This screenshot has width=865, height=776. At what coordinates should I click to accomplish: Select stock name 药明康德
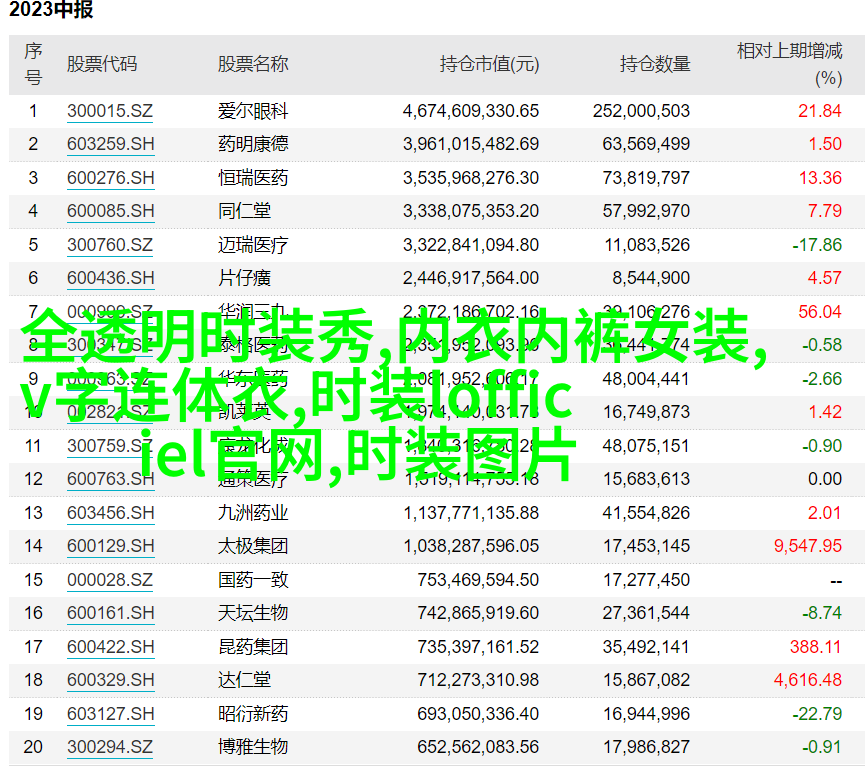coord(253,145)
